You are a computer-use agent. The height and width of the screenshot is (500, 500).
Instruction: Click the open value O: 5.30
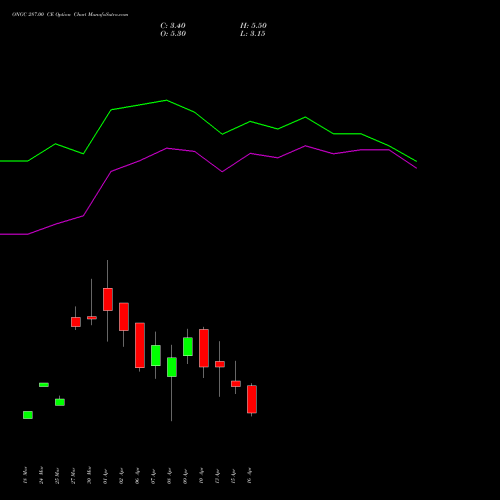tap(173, 34)
